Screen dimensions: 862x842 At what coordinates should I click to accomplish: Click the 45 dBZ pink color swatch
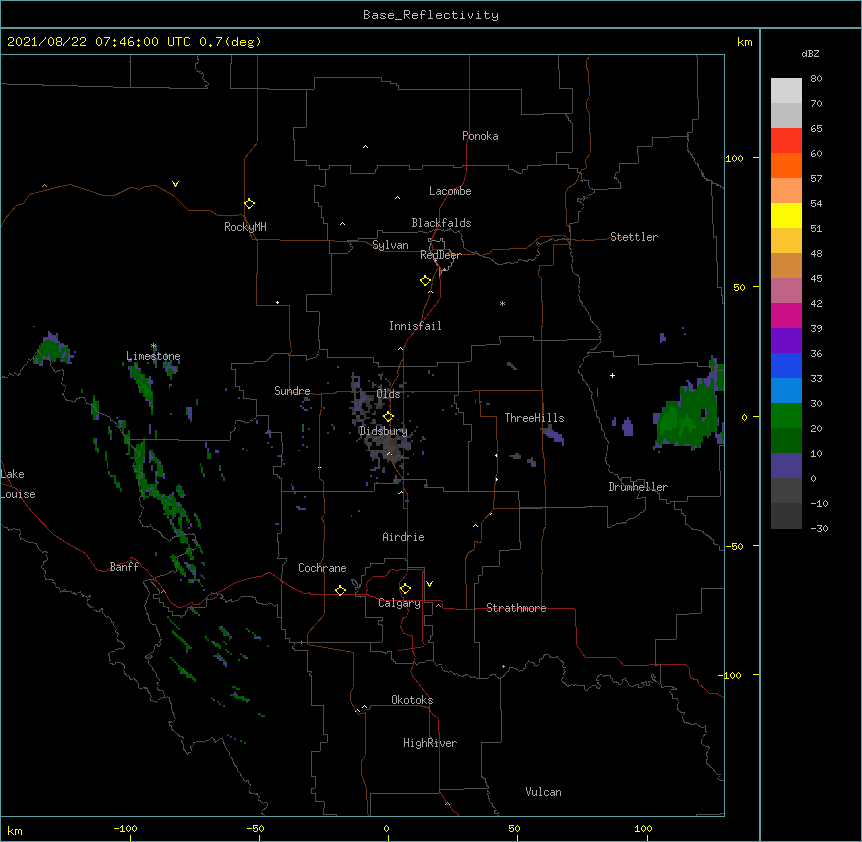point(786,291)
